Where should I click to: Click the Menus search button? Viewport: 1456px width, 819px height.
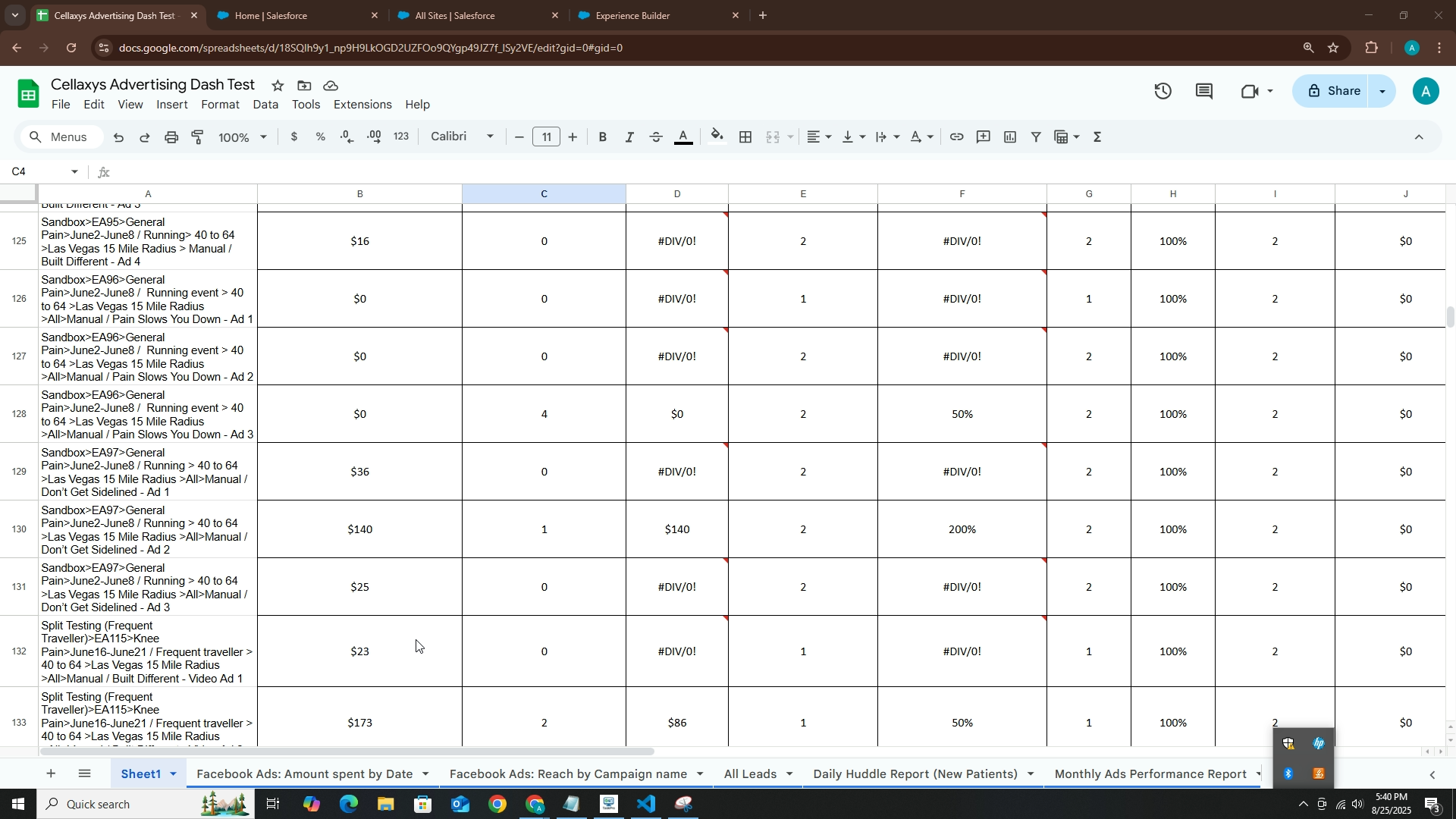64,137
